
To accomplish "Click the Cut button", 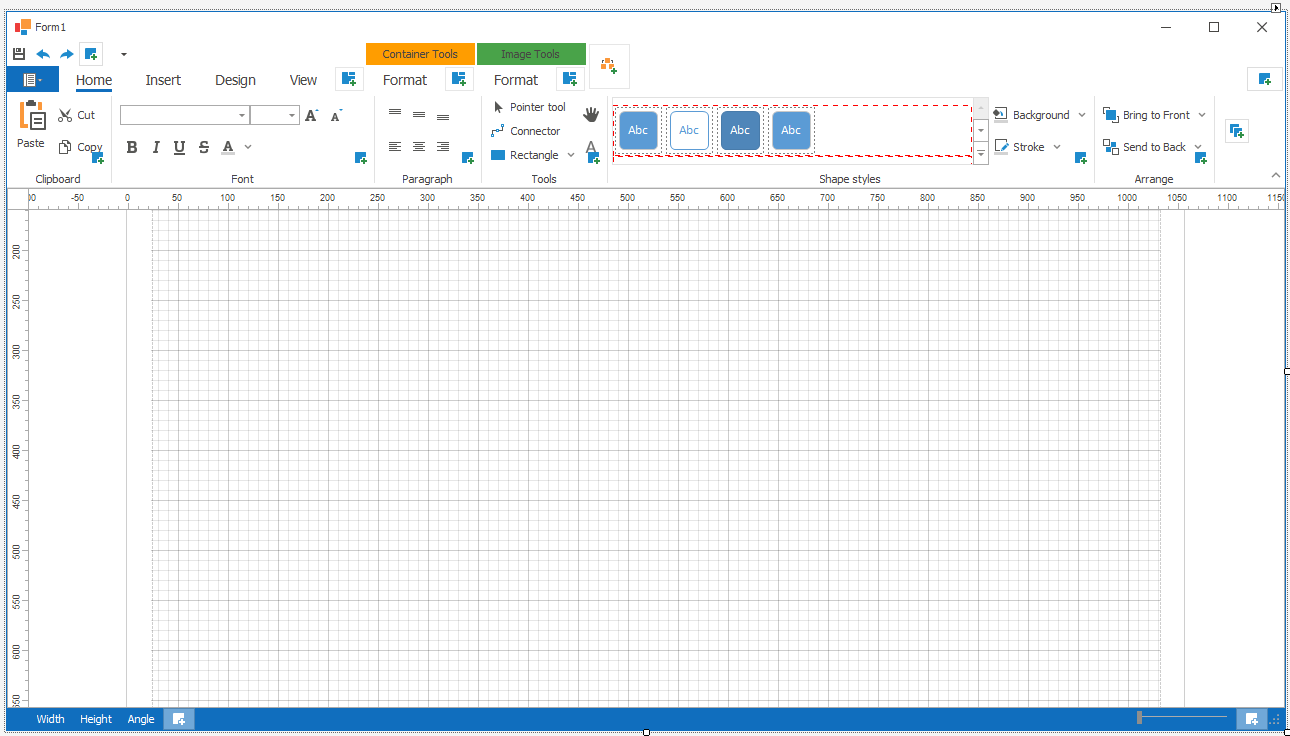I will (77, 115).
